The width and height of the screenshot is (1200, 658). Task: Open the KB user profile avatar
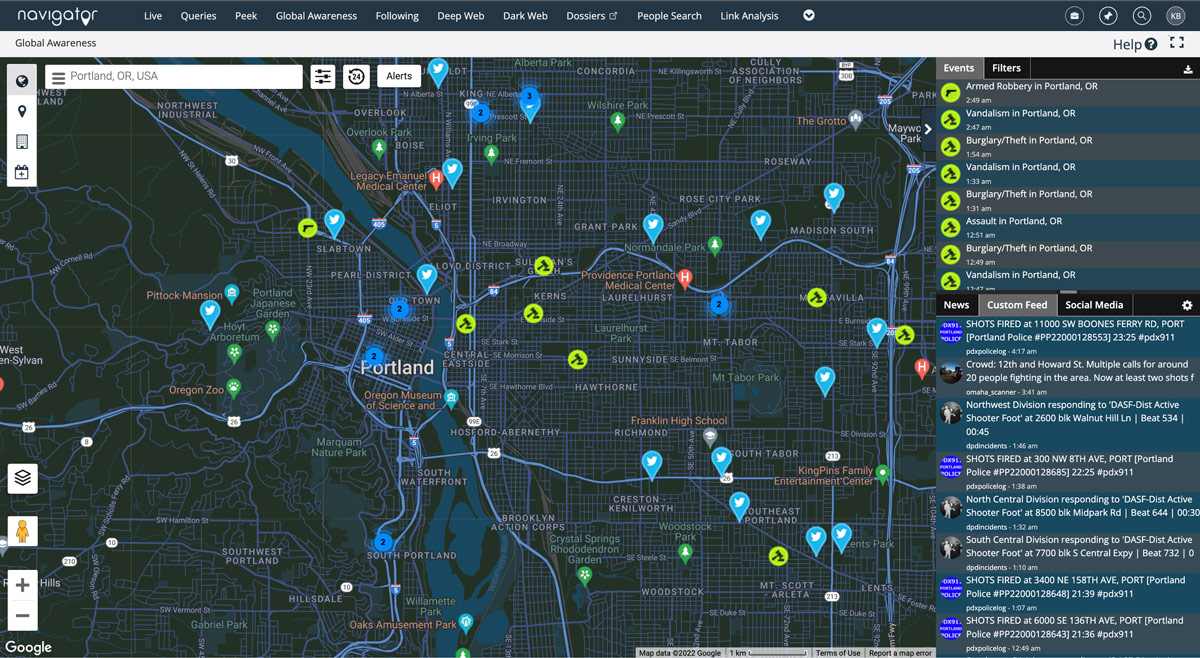coord(1175,16)
